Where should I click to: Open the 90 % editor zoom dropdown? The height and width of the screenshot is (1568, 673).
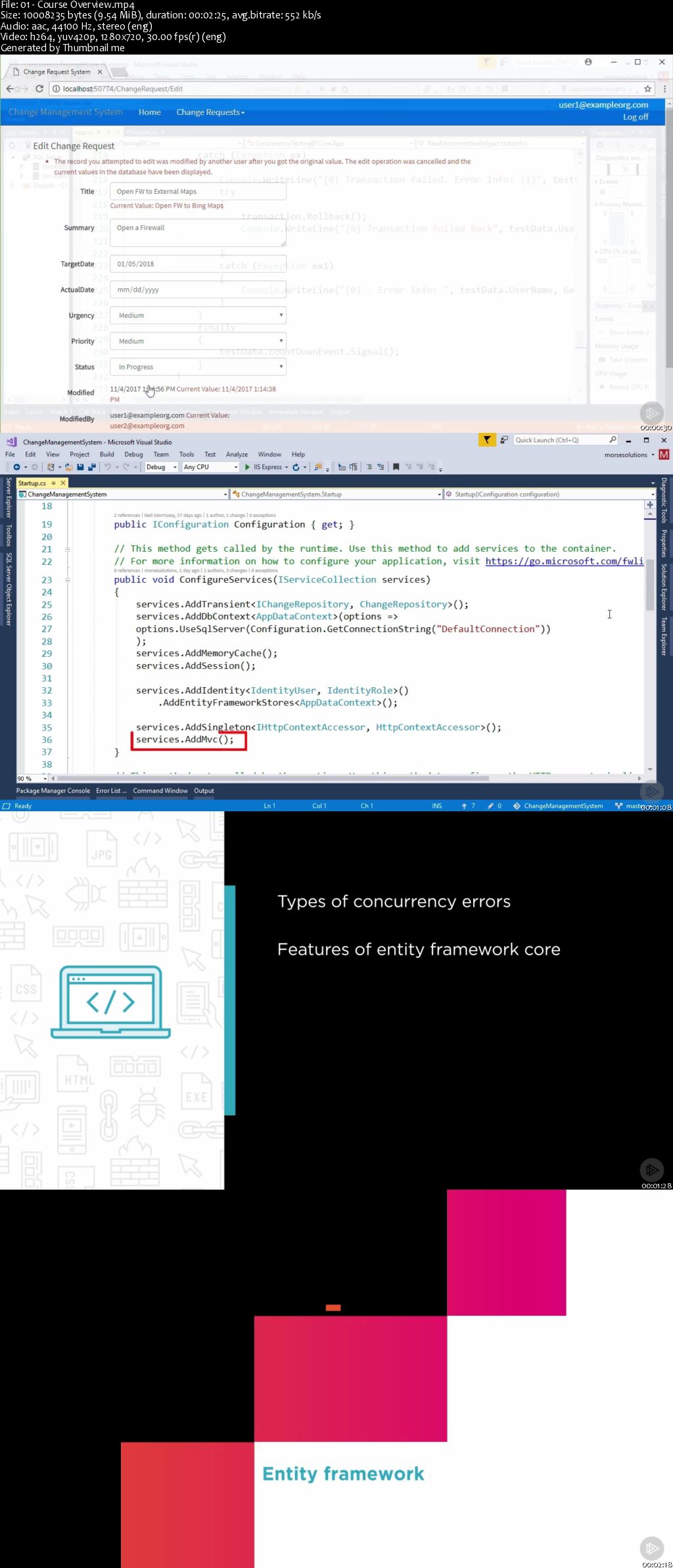32,778
